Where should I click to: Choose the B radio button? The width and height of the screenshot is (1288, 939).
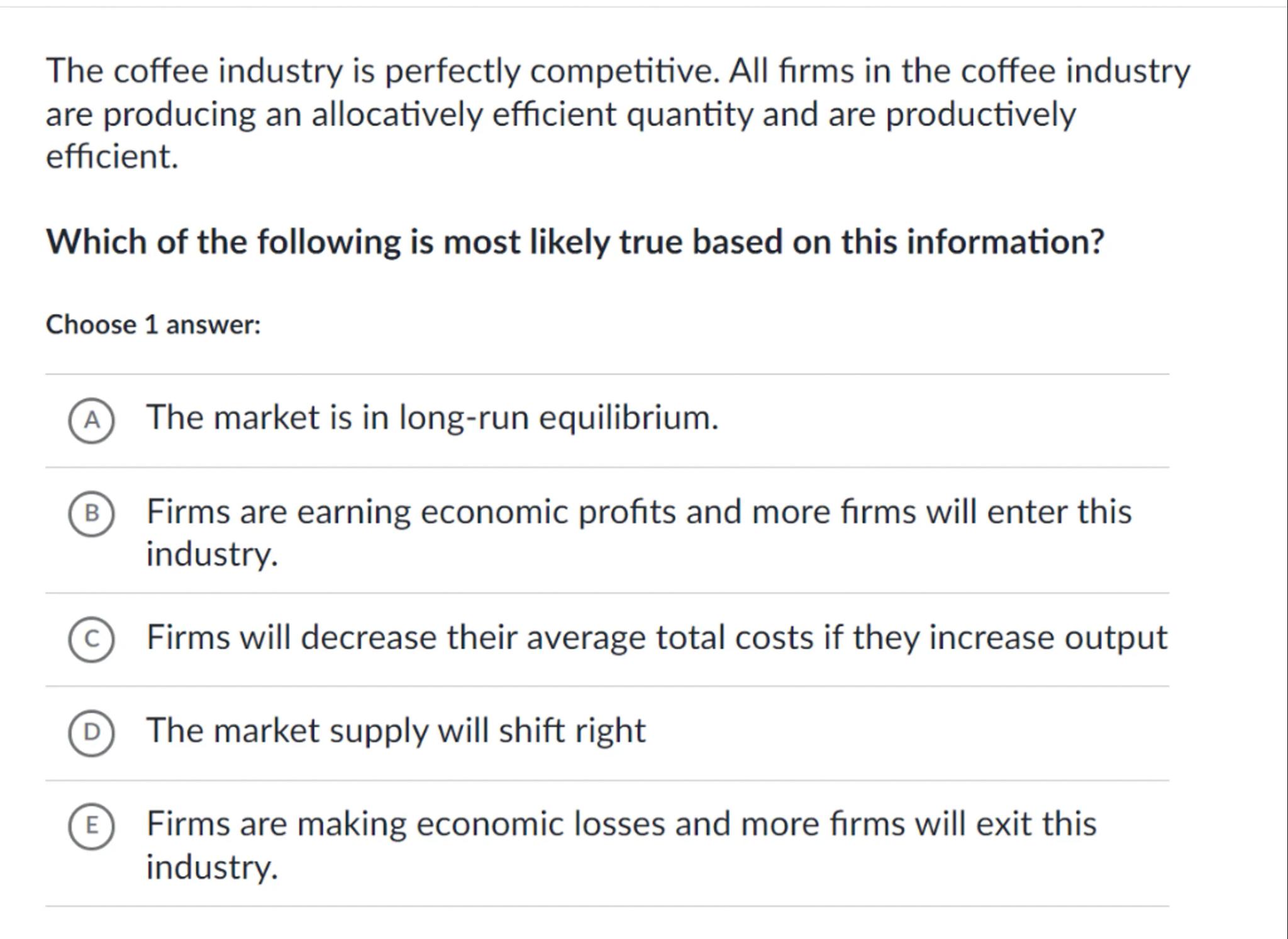coord(91,513)
